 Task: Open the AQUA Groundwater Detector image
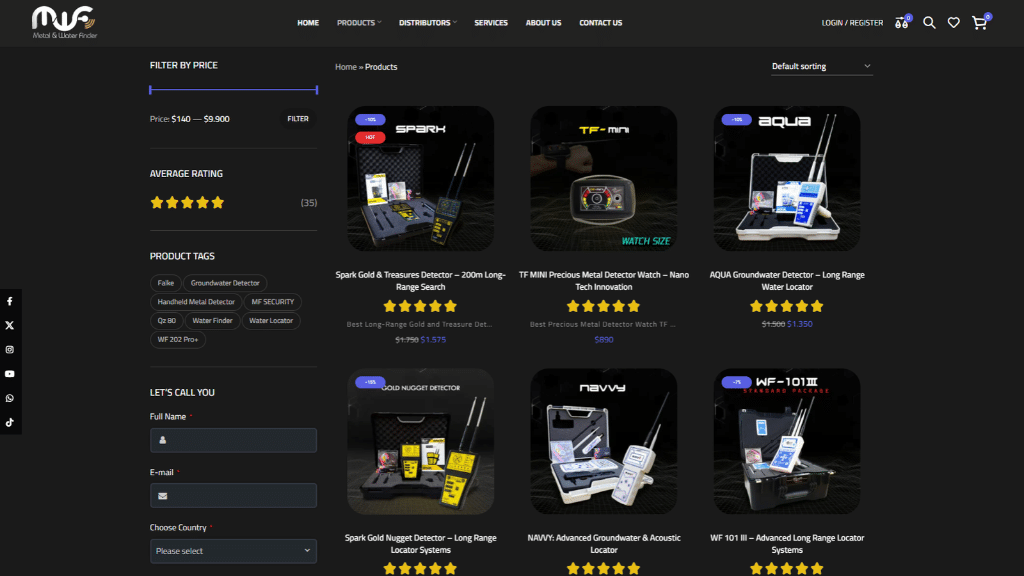click(787, 178)
